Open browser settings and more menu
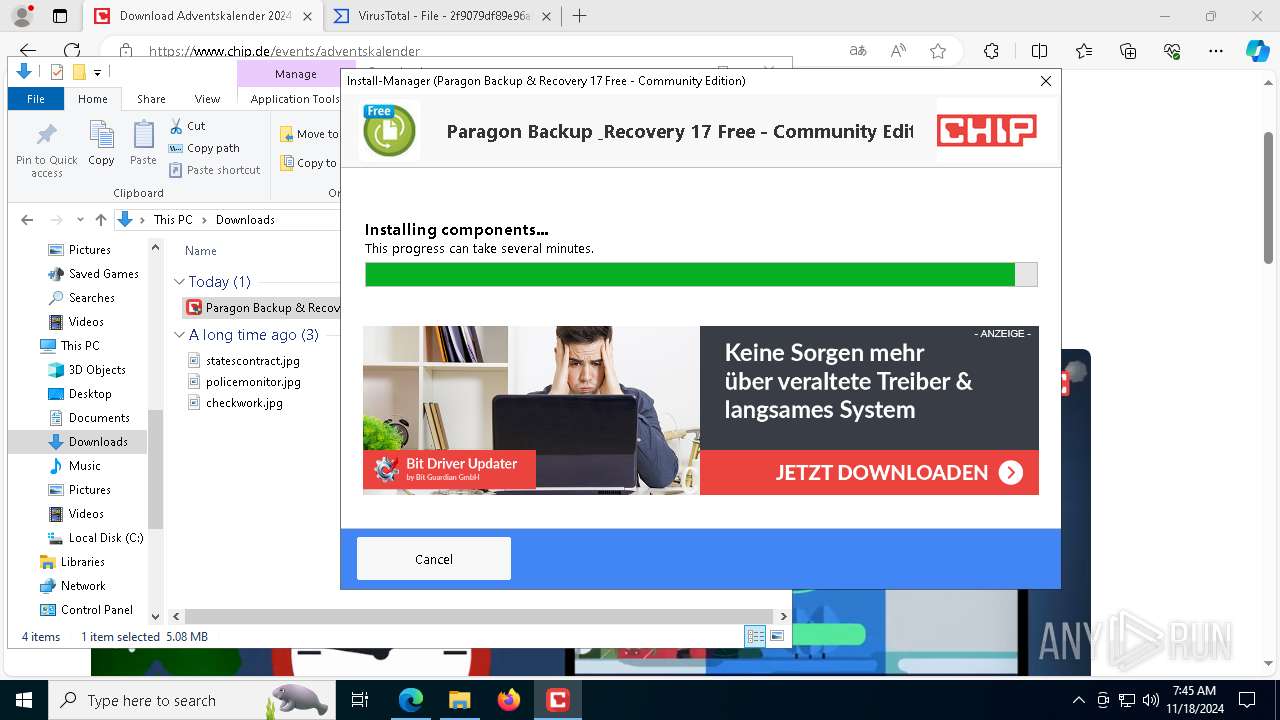The height and width of the screenshot is (720, 1280). (1216, 51)
